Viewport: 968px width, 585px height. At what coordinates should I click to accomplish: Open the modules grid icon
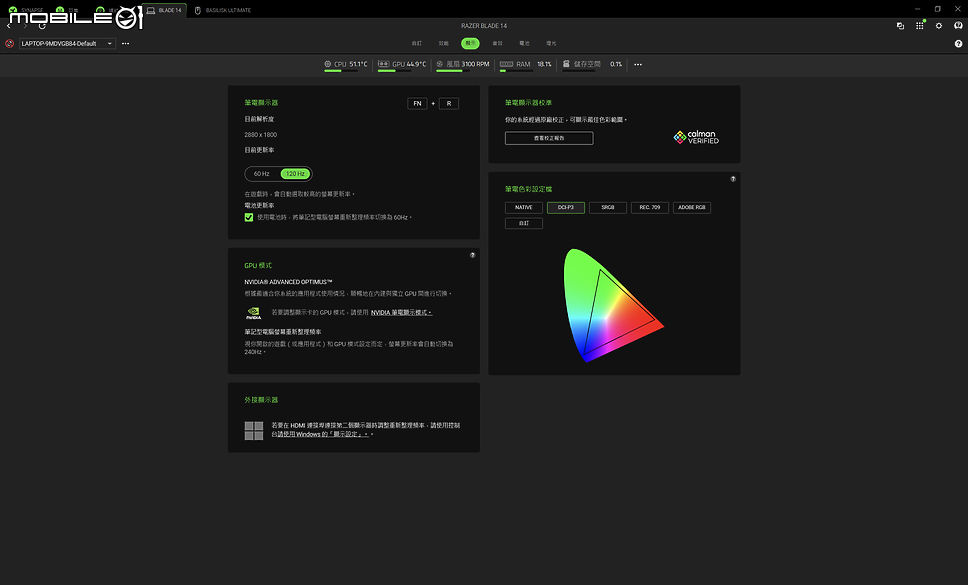coord(920,26)
